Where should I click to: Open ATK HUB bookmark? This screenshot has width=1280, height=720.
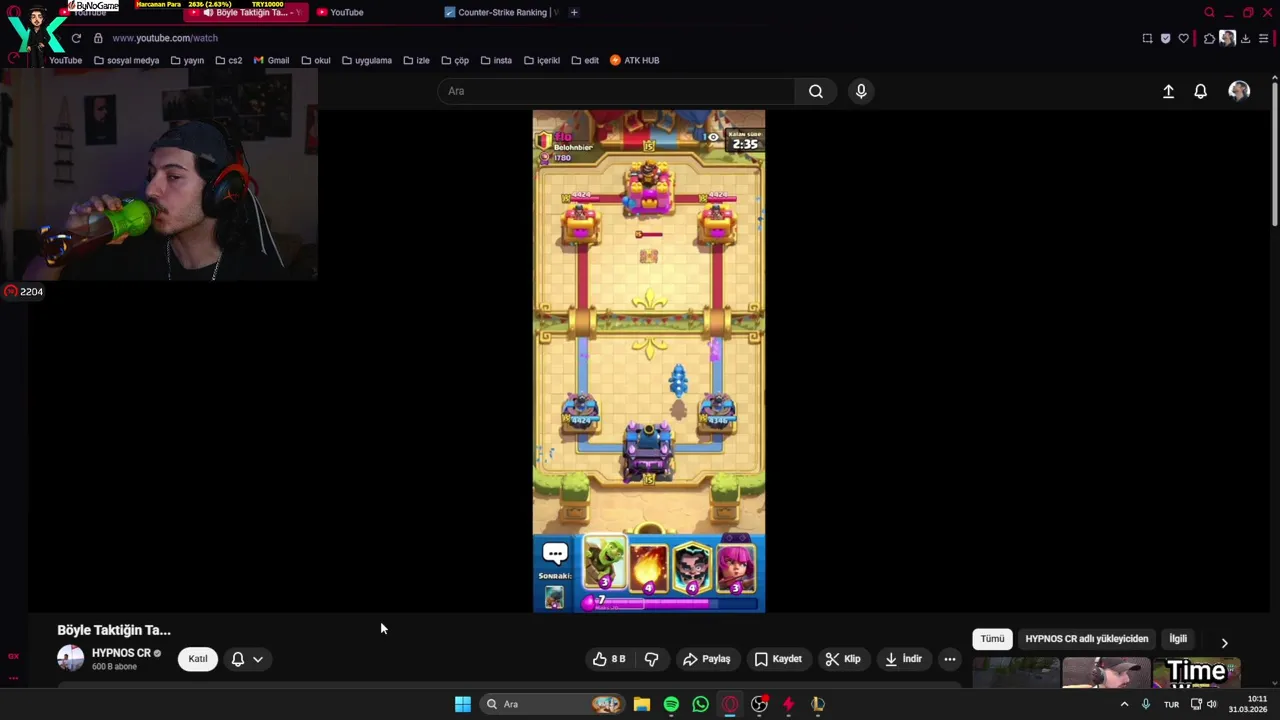click(x=635, y=60)
